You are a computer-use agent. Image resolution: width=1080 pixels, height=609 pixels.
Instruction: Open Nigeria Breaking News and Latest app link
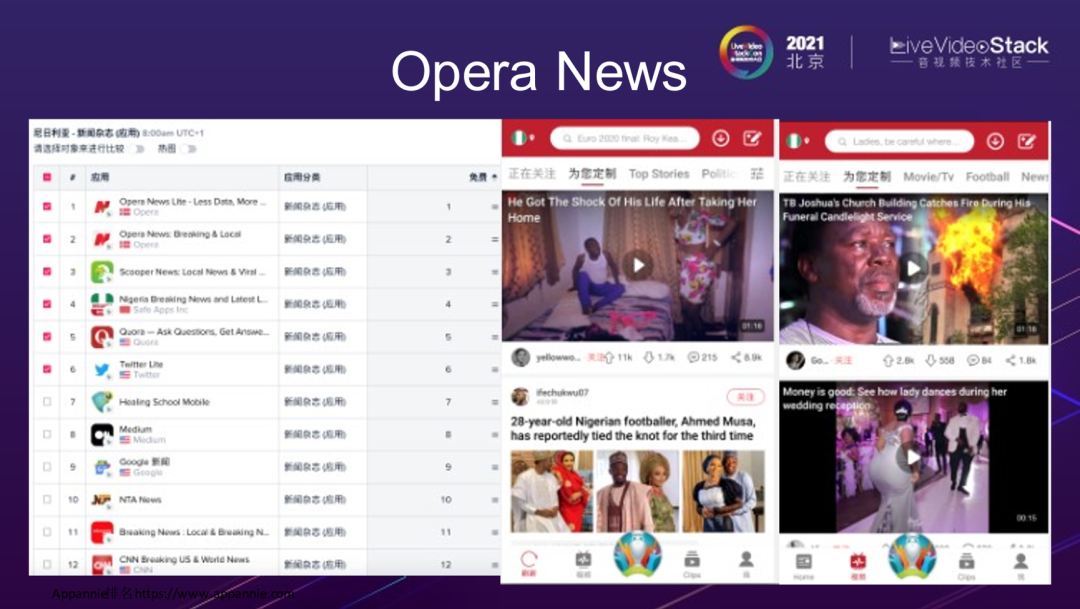pyautogui.click(x=194, y=299)
